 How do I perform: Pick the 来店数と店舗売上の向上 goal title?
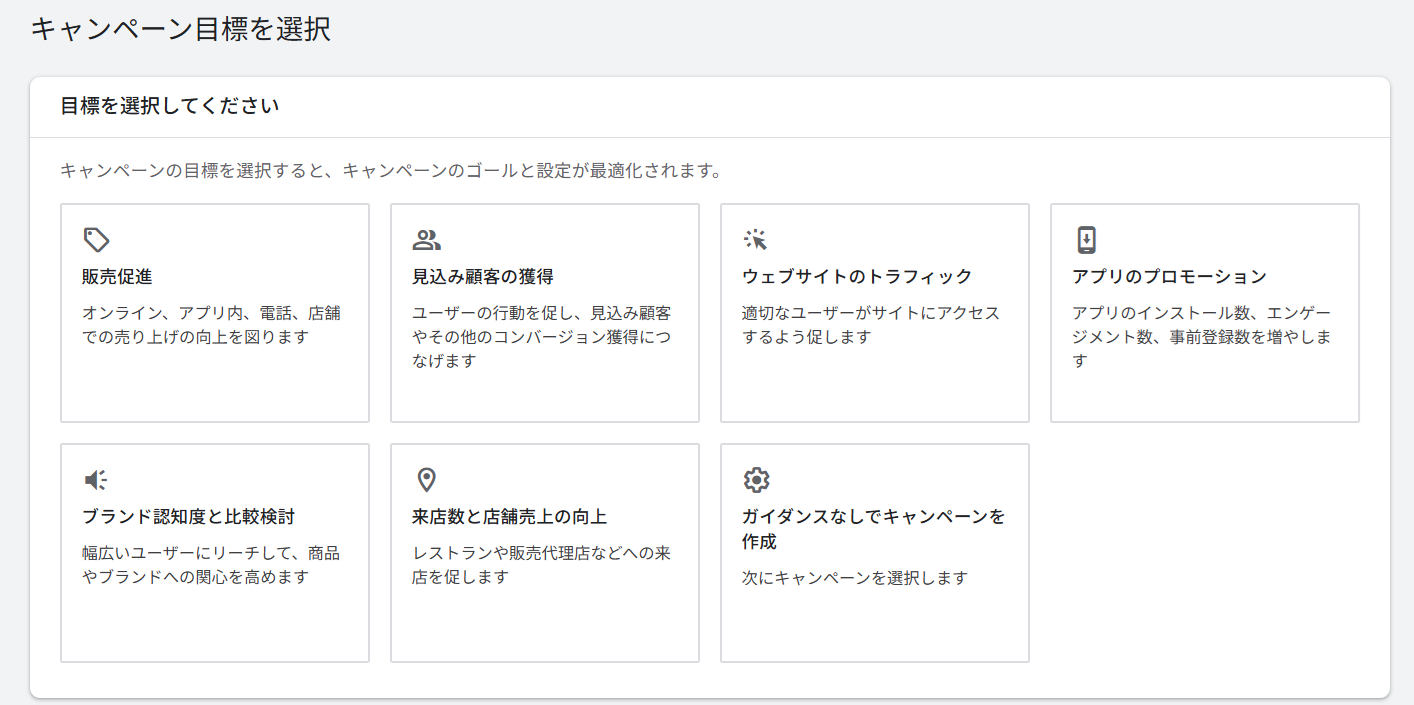(509, 517)
